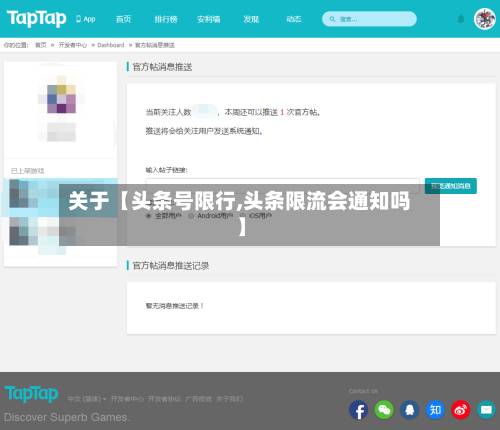The width and height of the screenshot is (500, 430).
Task: Select the highlighted game entry in sidebar
Action: pos(60,198)
